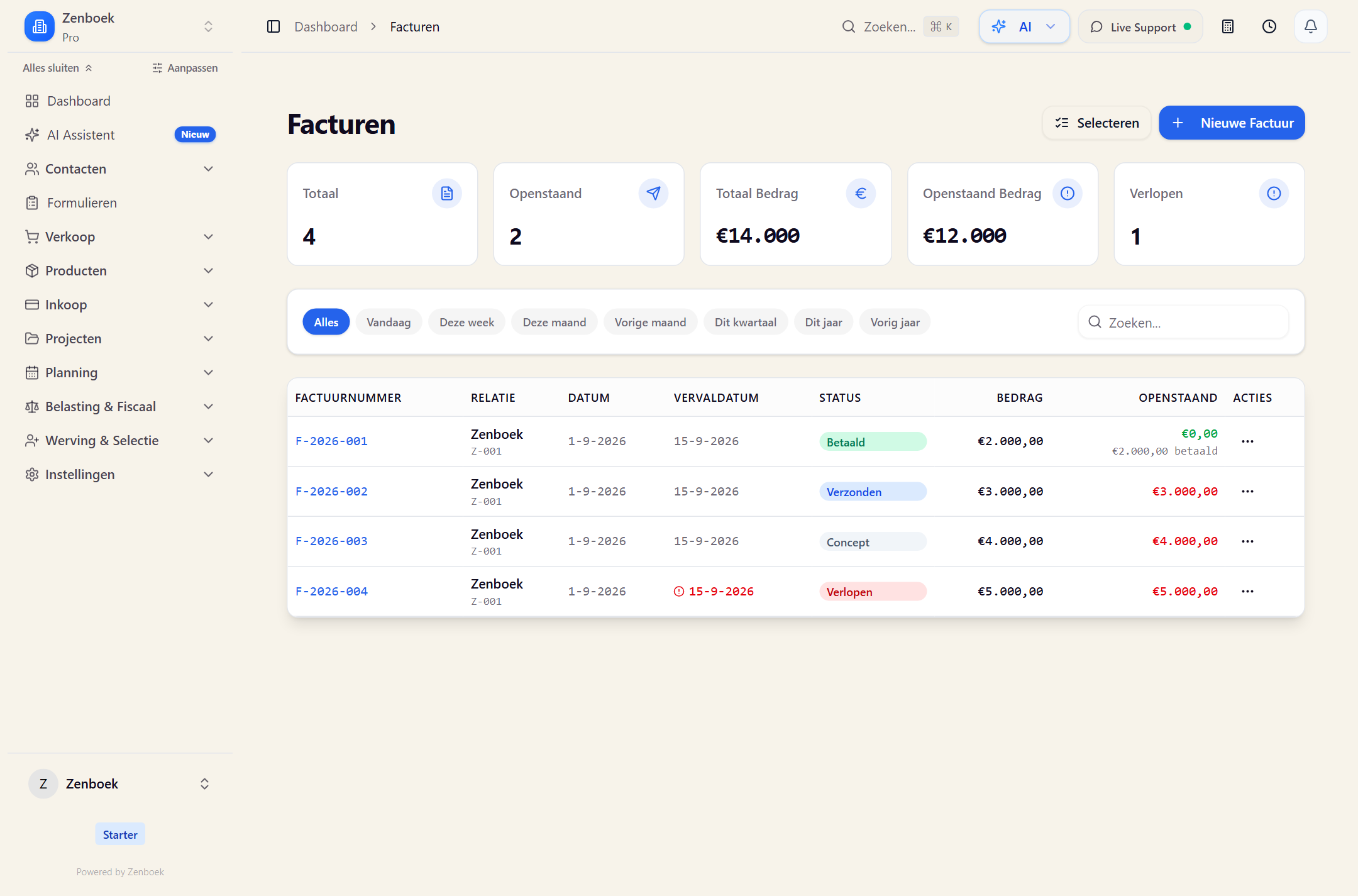The height and width of the screenshot is (896, 1358).
Task: Click the alert icon on Openstaand Bedrag card
Action: [1067, 193]
